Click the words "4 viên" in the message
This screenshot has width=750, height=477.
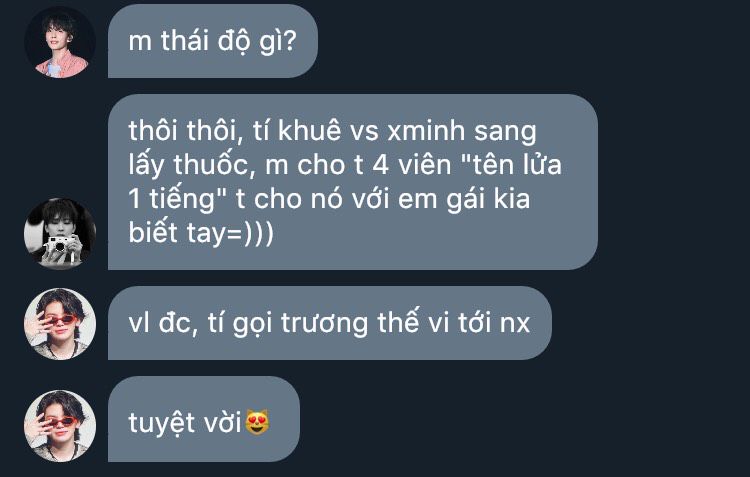[412, 165]
